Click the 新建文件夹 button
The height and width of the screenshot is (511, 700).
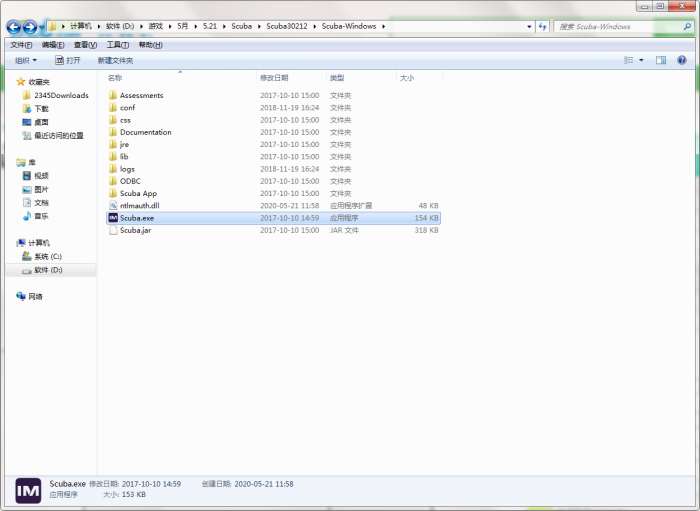[x=115, y=60]
